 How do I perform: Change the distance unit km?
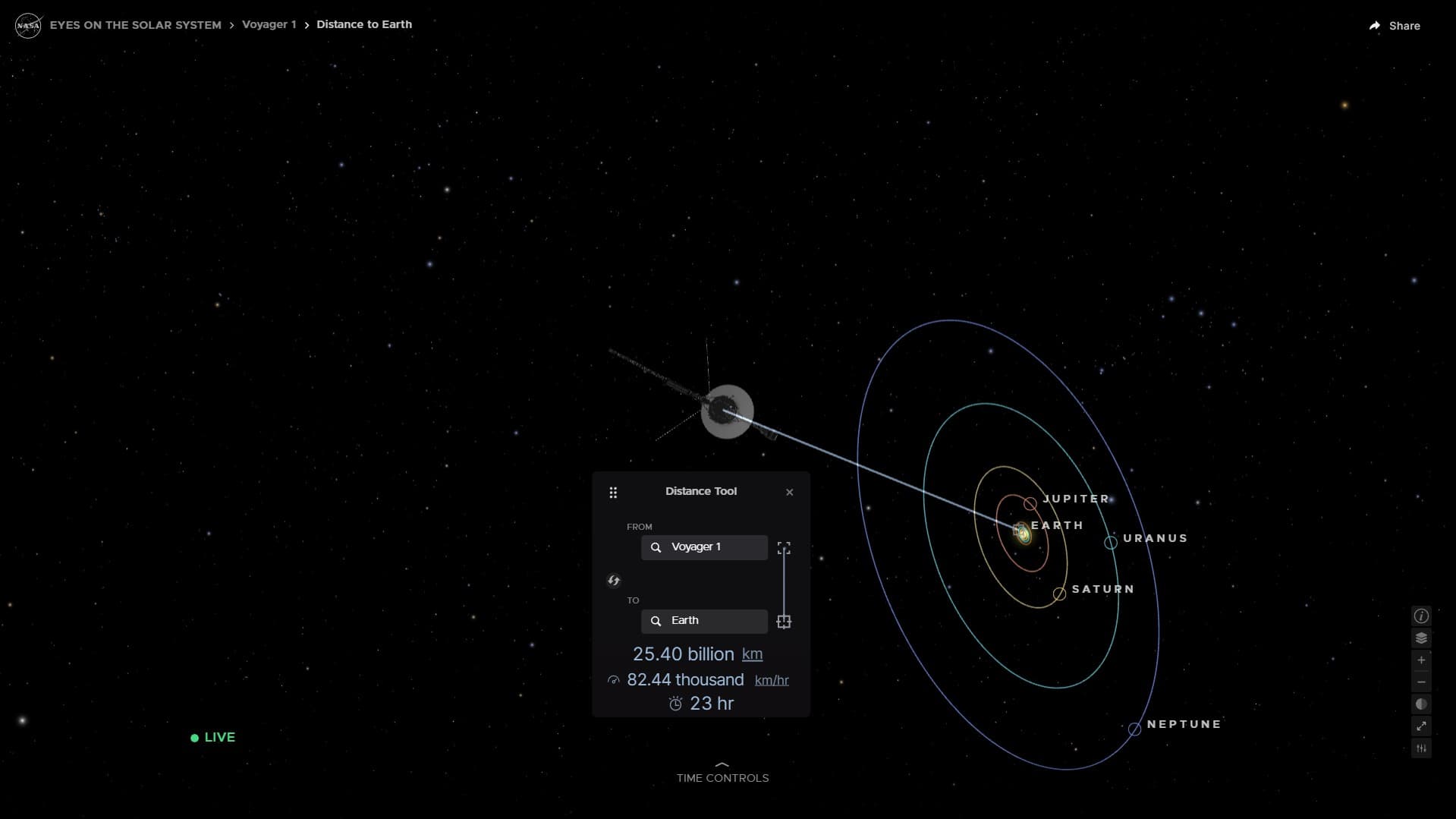[x=752, y=654]
